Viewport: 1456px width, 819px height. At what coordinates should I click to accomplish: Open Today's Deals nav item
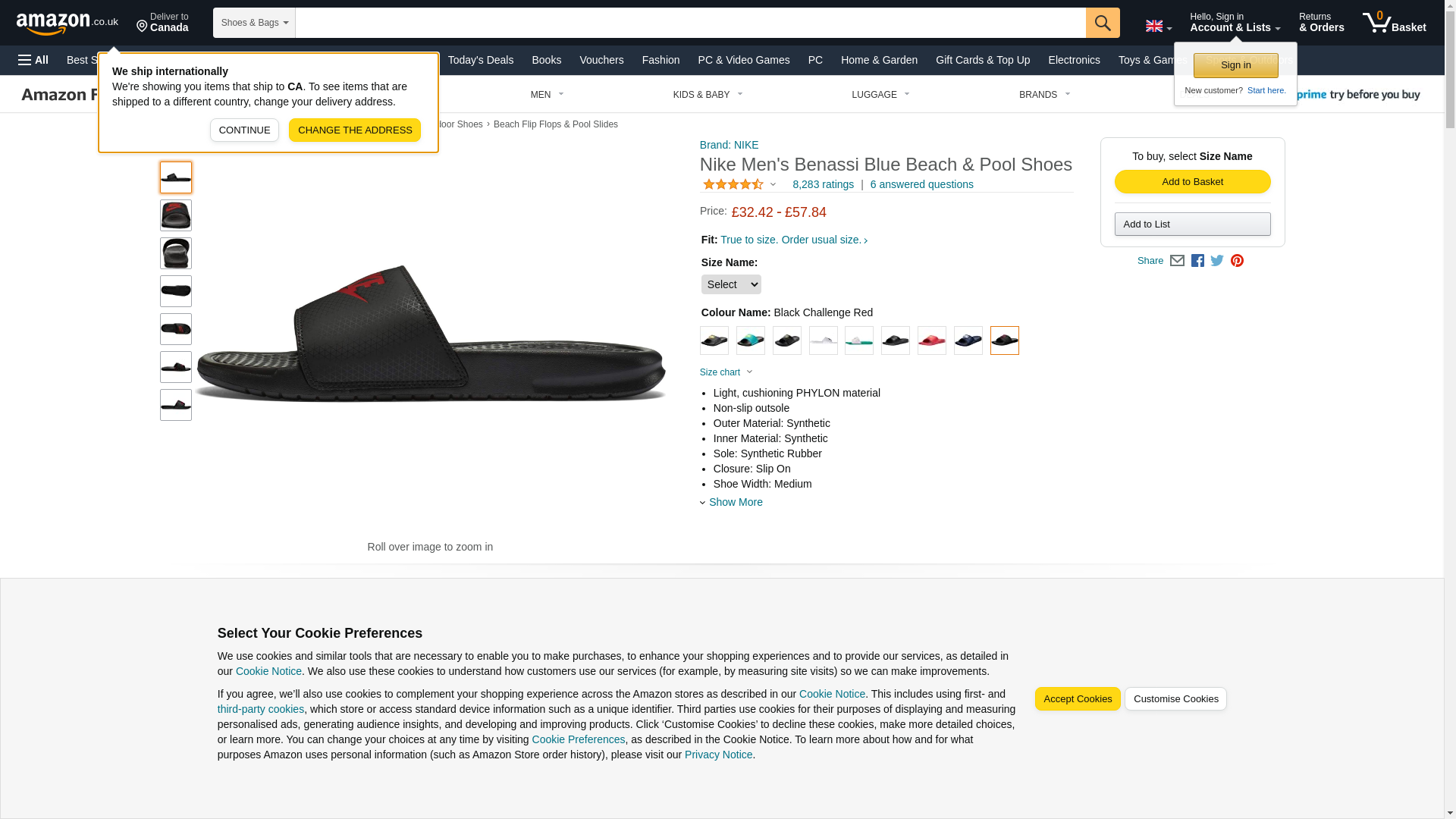[x=480, y=60]
